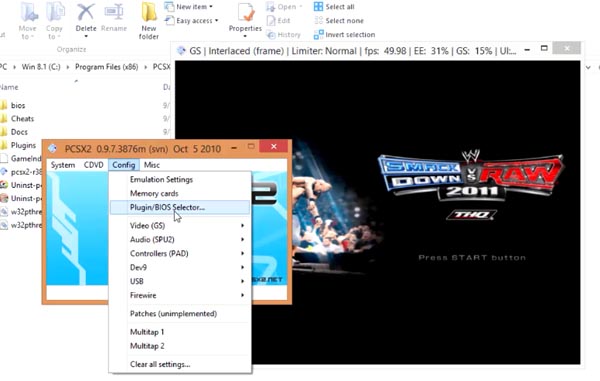
Task: Open the Misc menu in PCSX2
Action: pos(152,165)
